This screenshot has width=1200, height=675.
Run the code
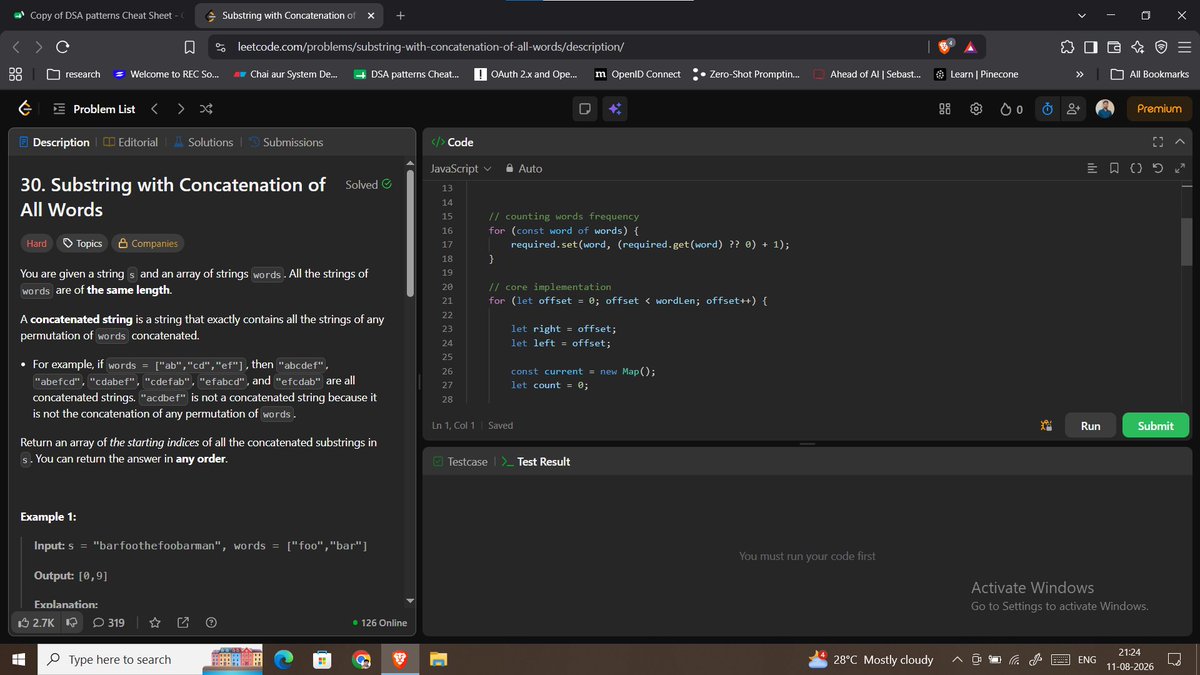pos(1090,425)
